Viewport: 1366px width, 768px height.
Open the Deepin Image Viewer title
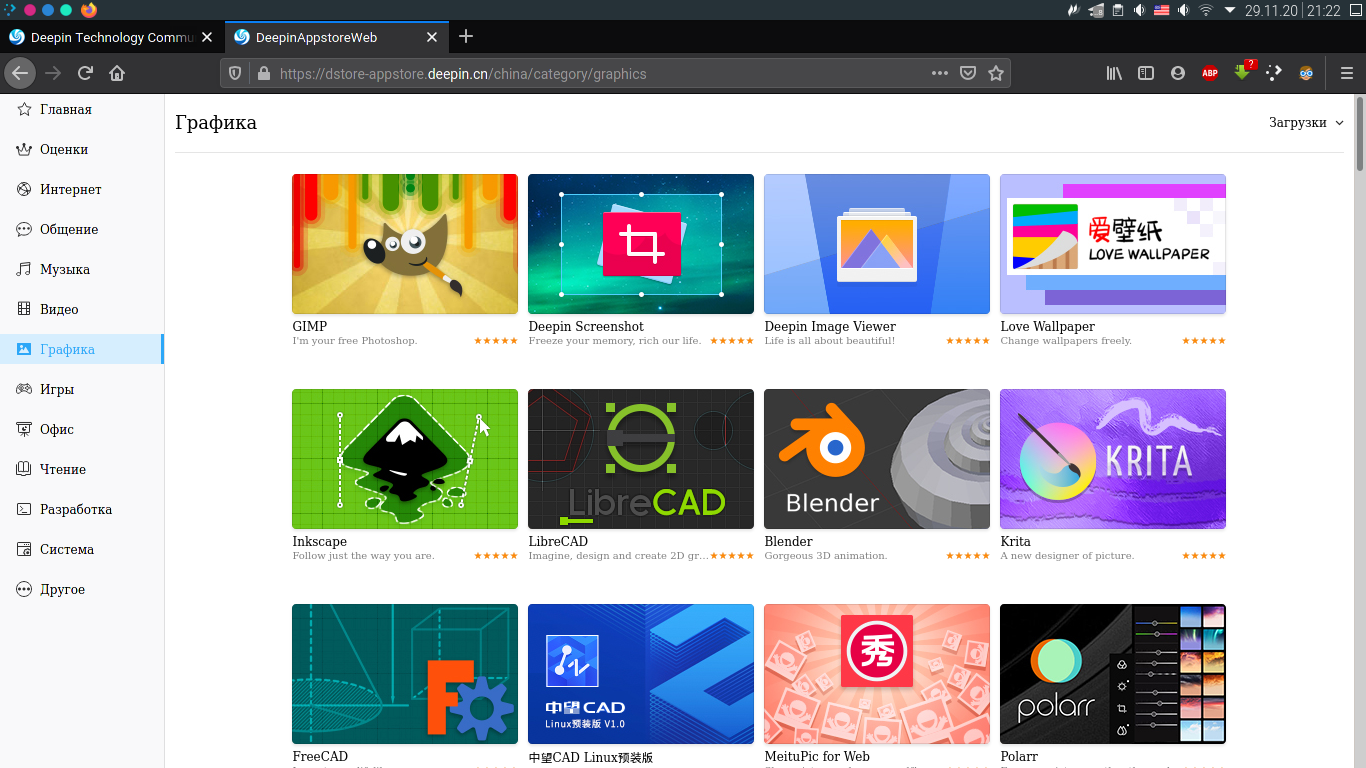(830, 326)
